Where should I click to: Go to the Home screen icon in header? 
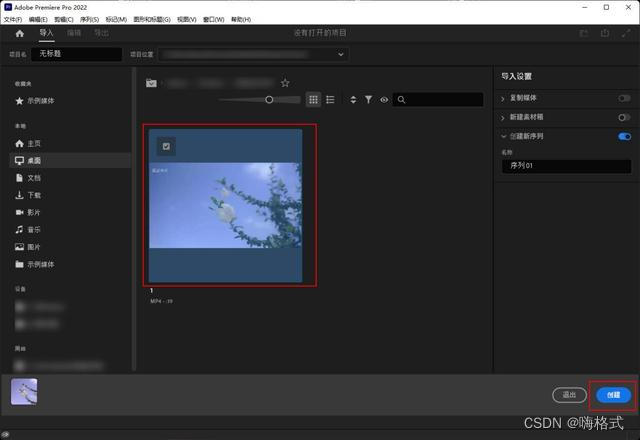pos(20,34)
